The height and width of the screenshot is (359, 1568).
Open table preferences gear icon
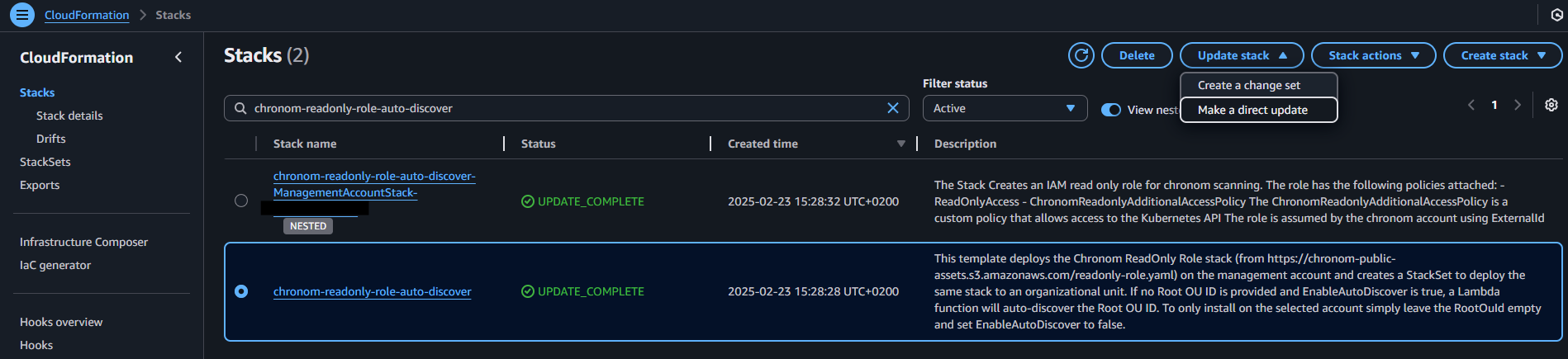(x=1551, y=105)
